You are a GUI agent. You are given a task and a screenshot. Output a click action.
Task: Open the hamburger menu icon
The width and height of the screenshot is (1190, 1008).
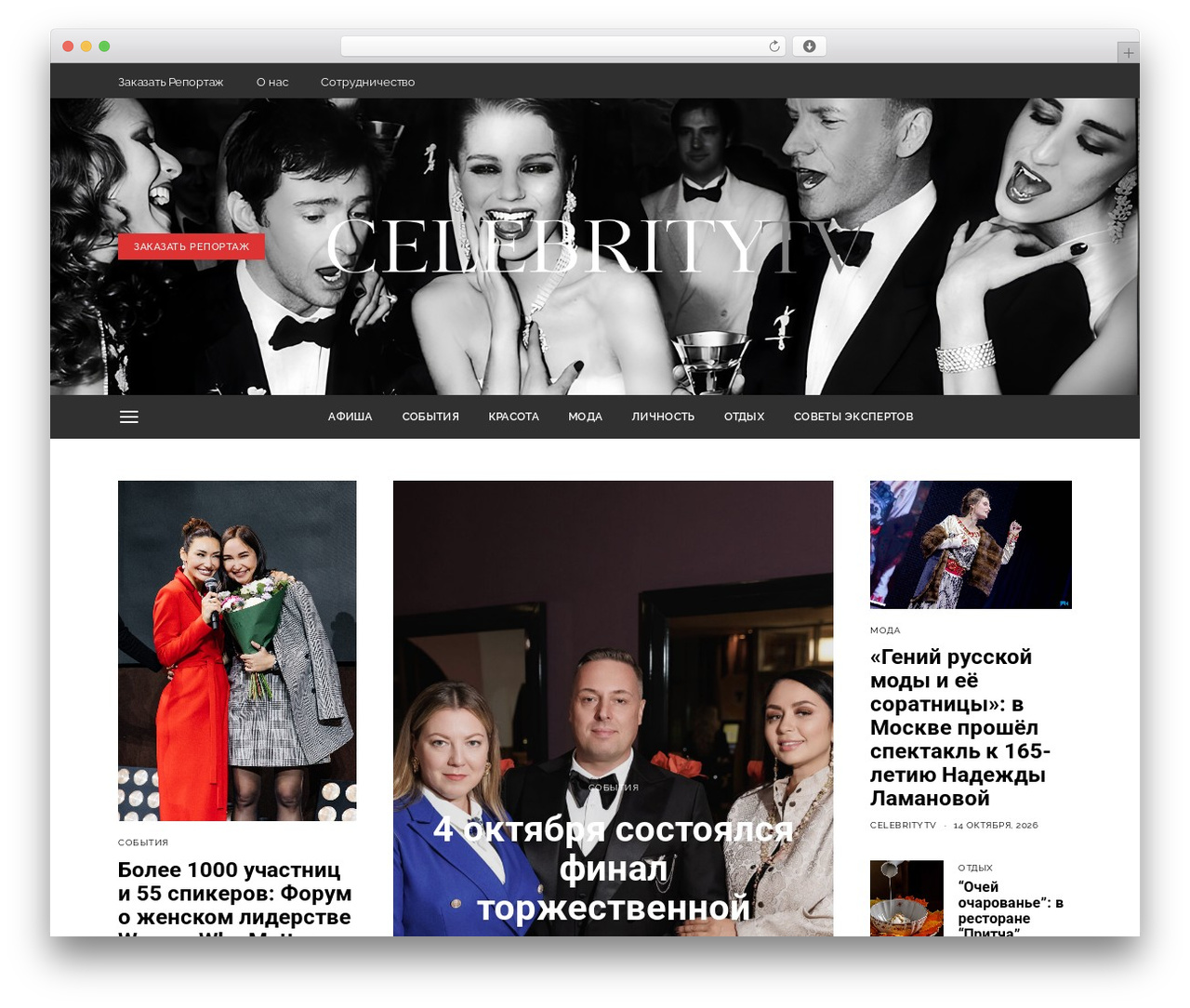[x=129, y=417]
